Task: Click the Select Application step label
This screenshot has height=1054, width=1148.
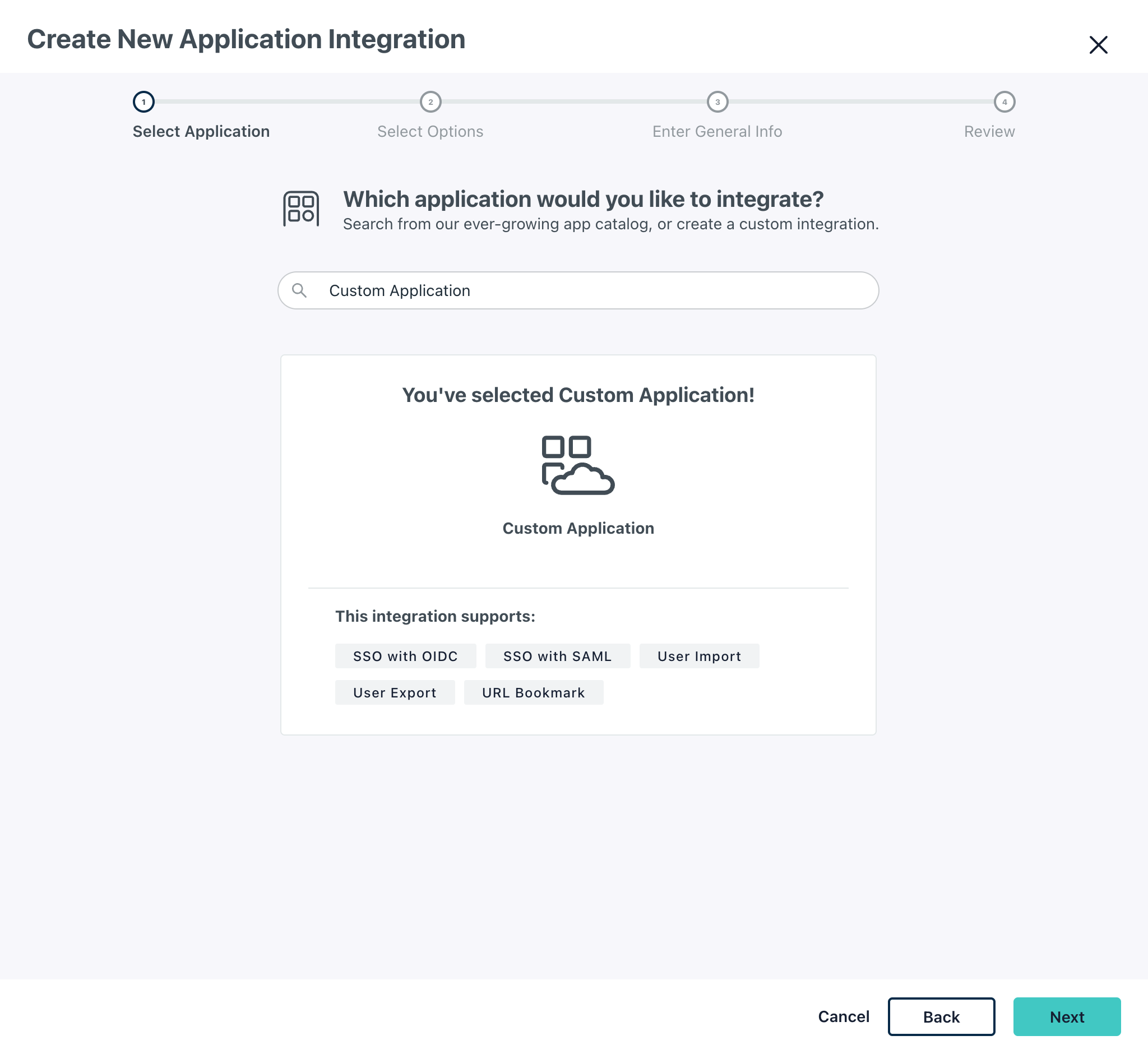Action: coord(201,131)
